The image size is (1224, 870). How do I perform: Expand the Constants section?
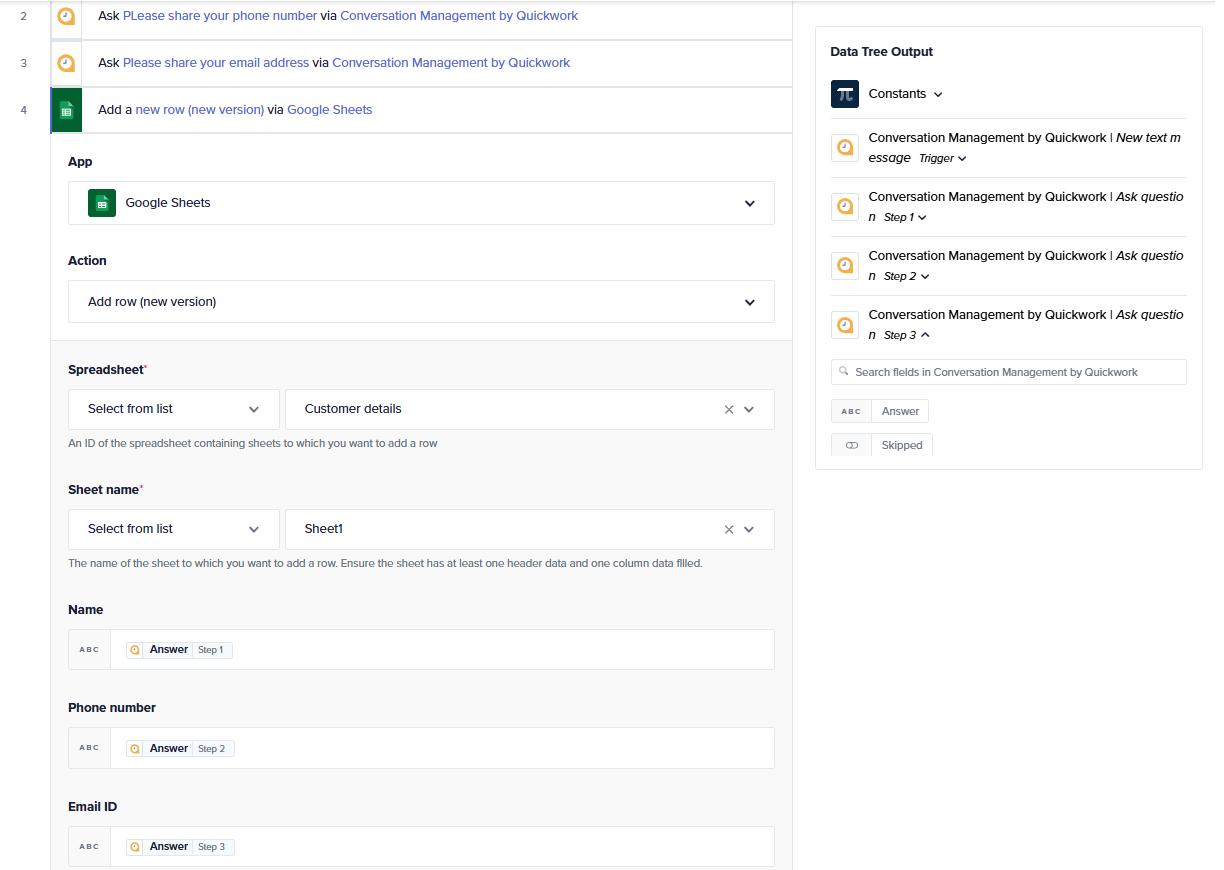(938, 94)
